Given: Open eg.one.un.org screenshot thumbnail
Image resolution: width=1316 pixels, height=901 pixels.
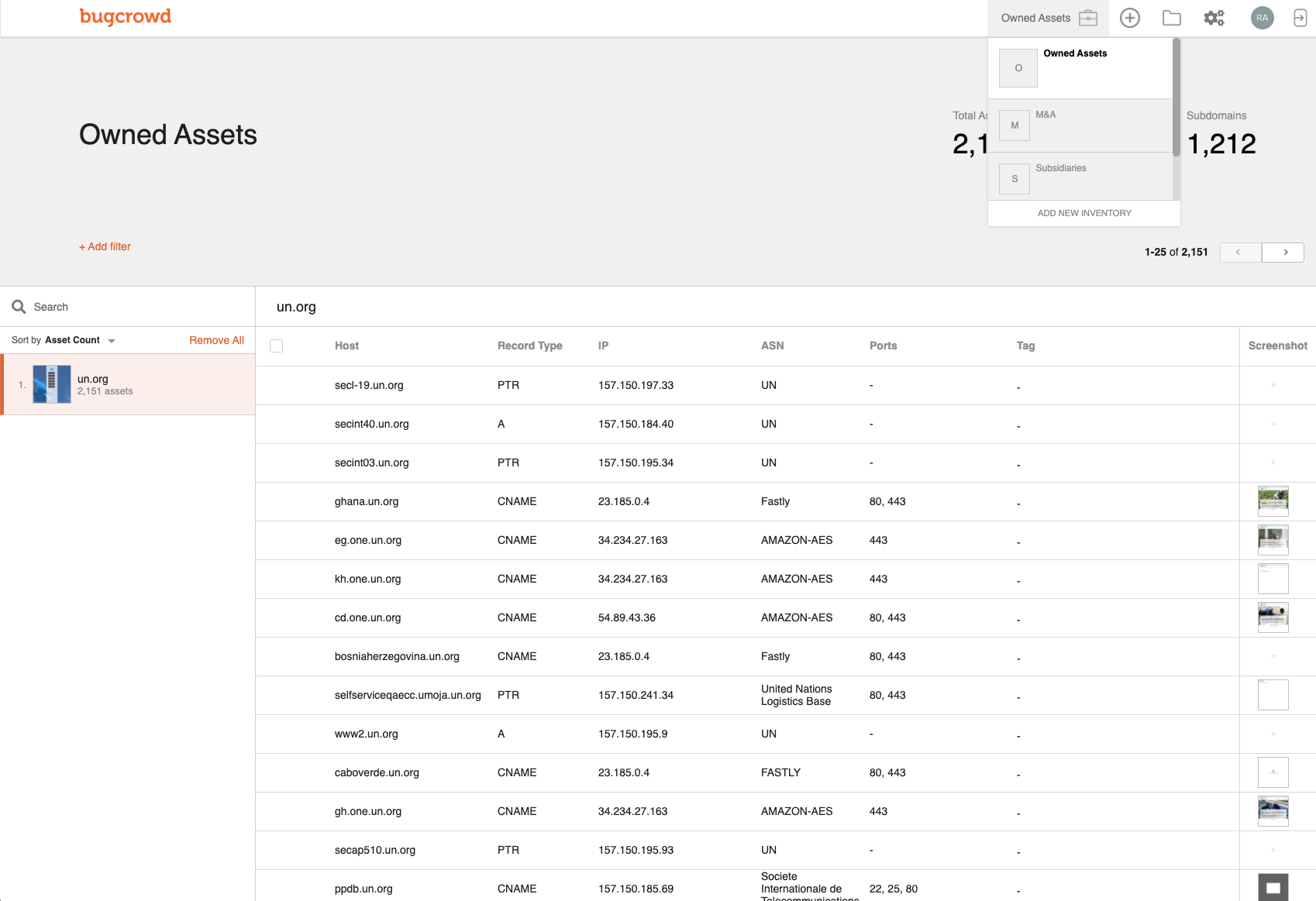Looking at the screenshot, I should tap(1273, 540).
